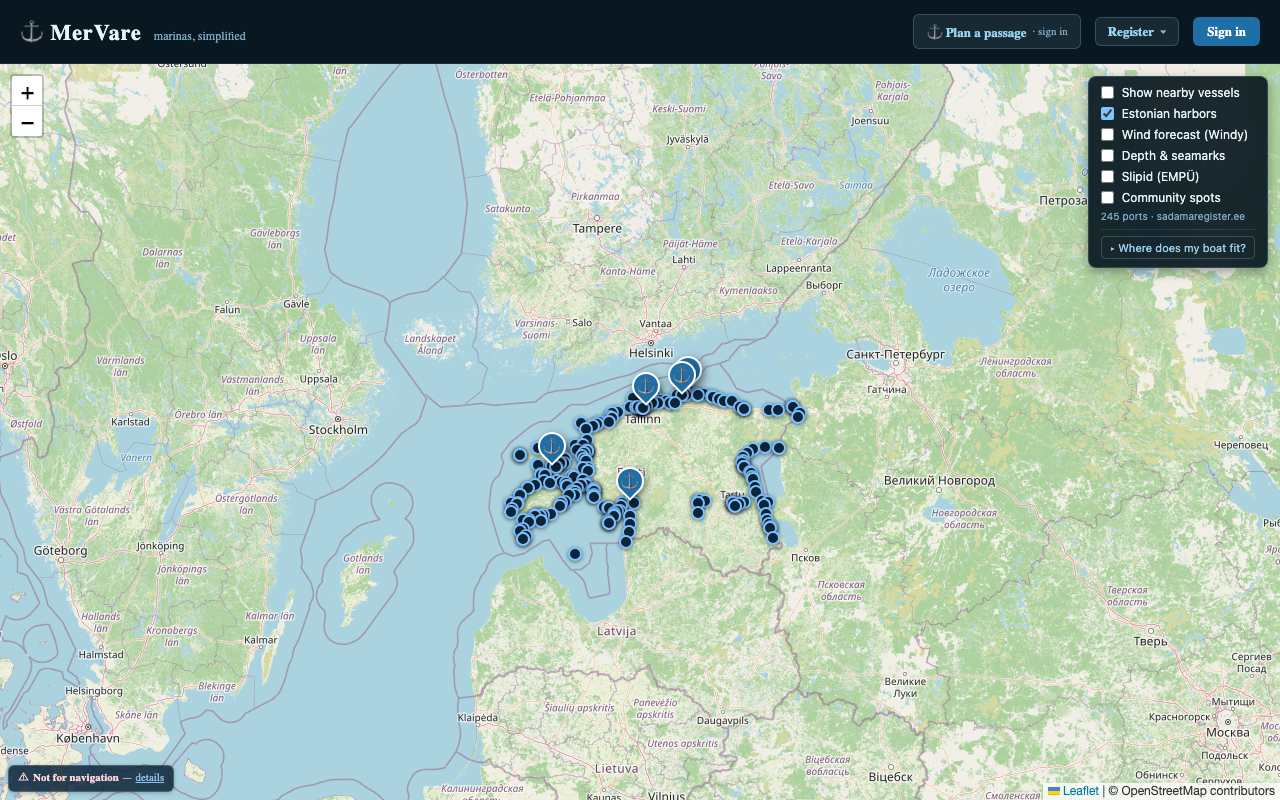Open the sadamaregister.ee source link
The width and height of the screenshot is (1280, 800).
coord(1200,216)
